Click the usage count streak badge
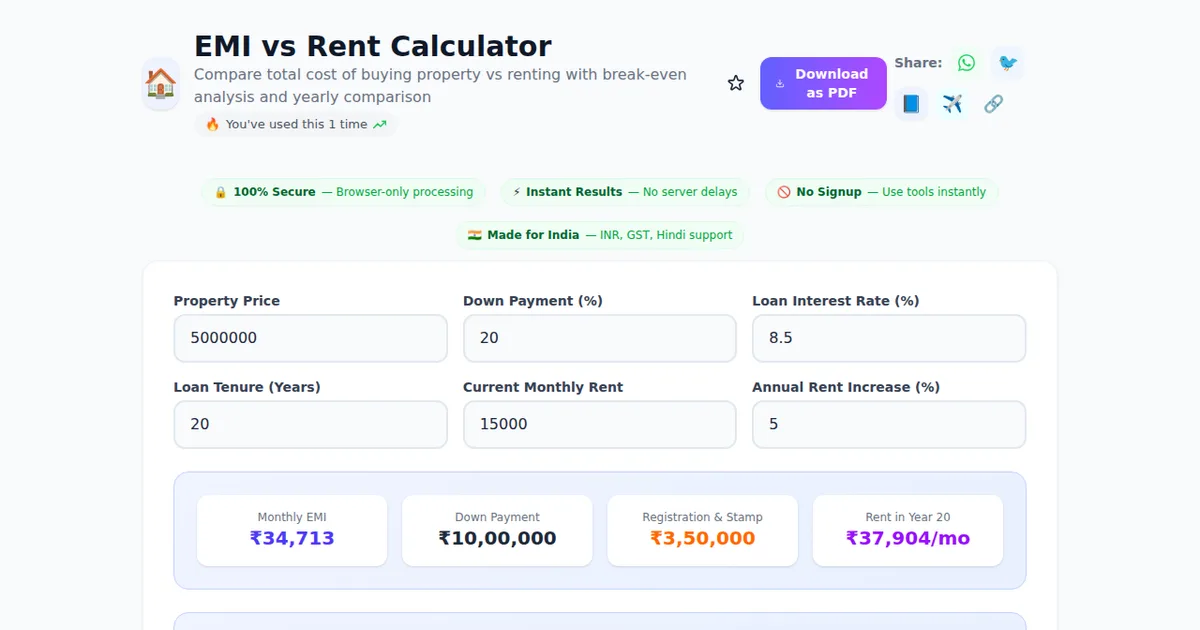The height and width of the screenshot is (630, 1200). click(295, 125)
